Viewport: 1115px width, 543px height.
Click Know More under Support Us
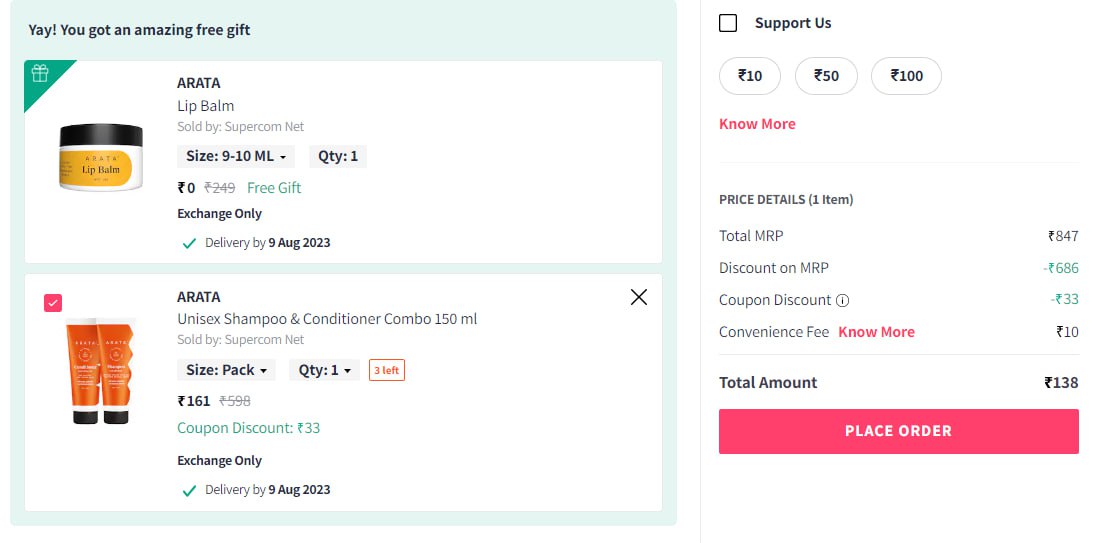(x=757, y=124)
